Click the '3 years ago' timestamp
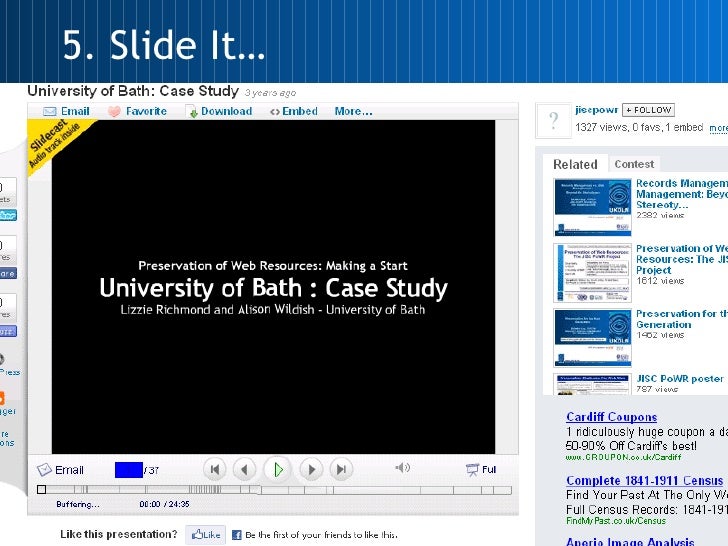 270,93
